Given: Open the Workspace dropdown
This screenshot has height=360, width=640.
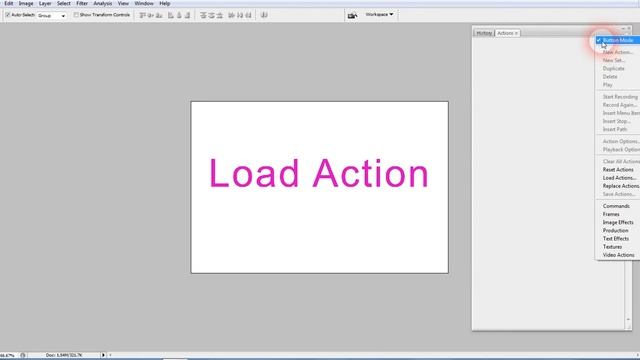Looking at the screenshot, I should (x=379, y=15).
